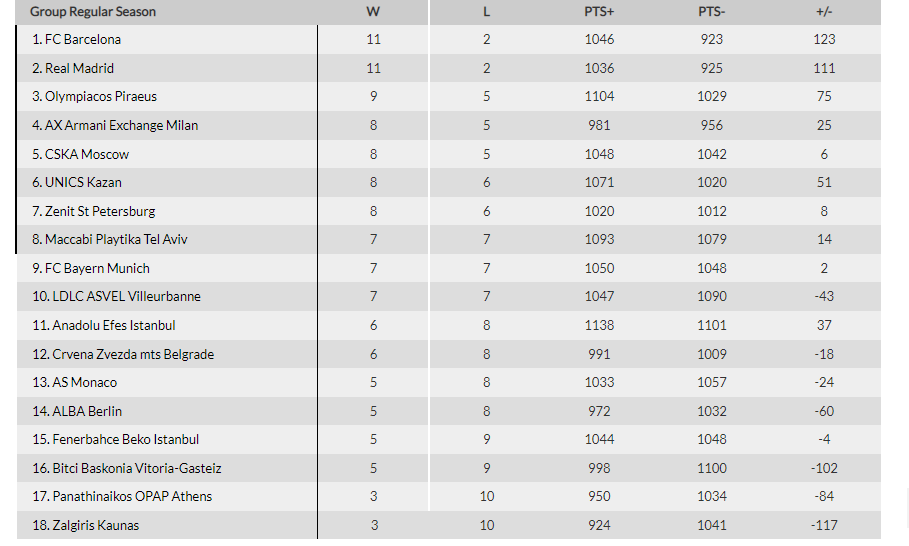Select Crvena Zvezda mts Belgrade
This screenshot has width=909, height=546.
(x=133, y=354)
